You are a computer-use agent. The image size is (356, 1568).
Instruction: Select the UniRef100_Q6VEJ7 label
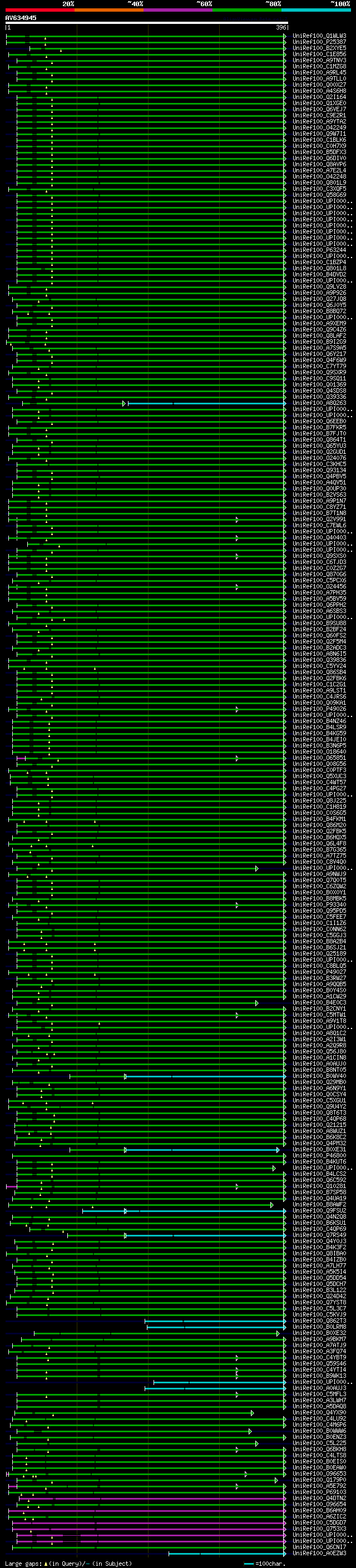click(319, 109)
